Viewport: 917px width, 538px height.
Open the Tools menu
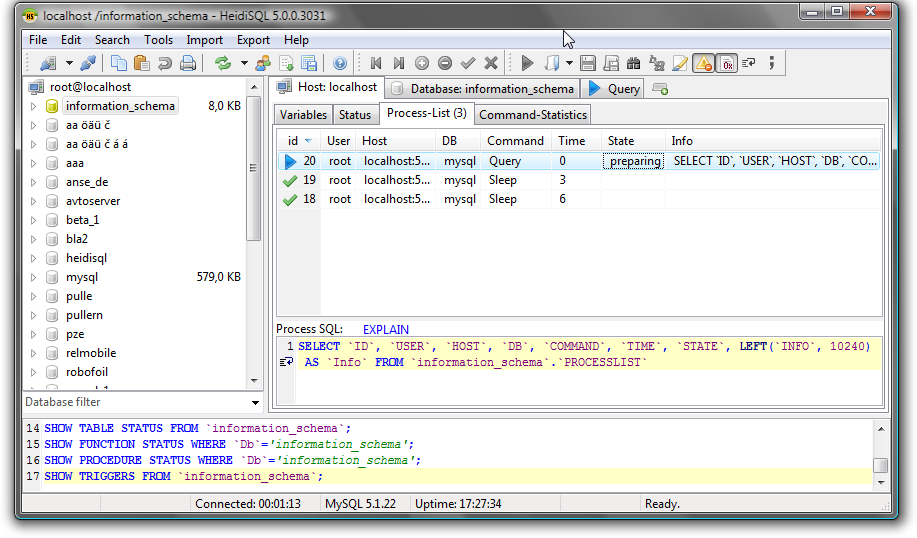158,40
